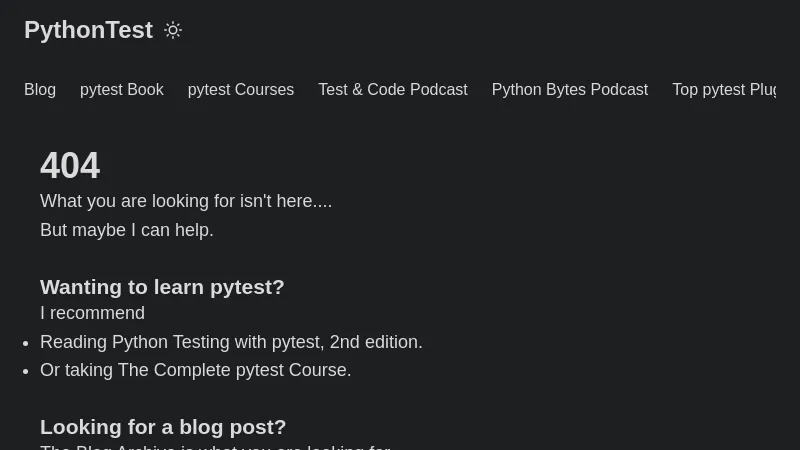Viewport: 800px width, 450px height.
Task: Click the bullet marker beside the Or taking item
Action: tap(25, 371)
